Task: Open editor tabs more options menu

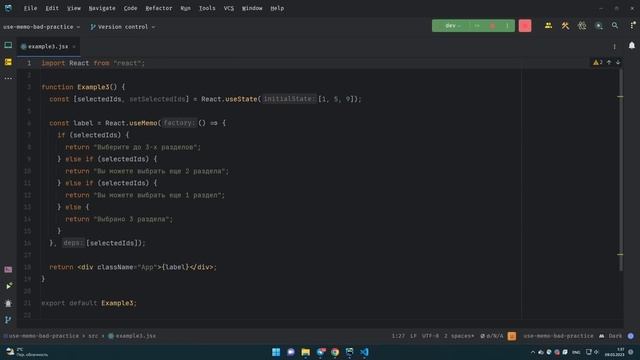Action: tap(614, 47)
